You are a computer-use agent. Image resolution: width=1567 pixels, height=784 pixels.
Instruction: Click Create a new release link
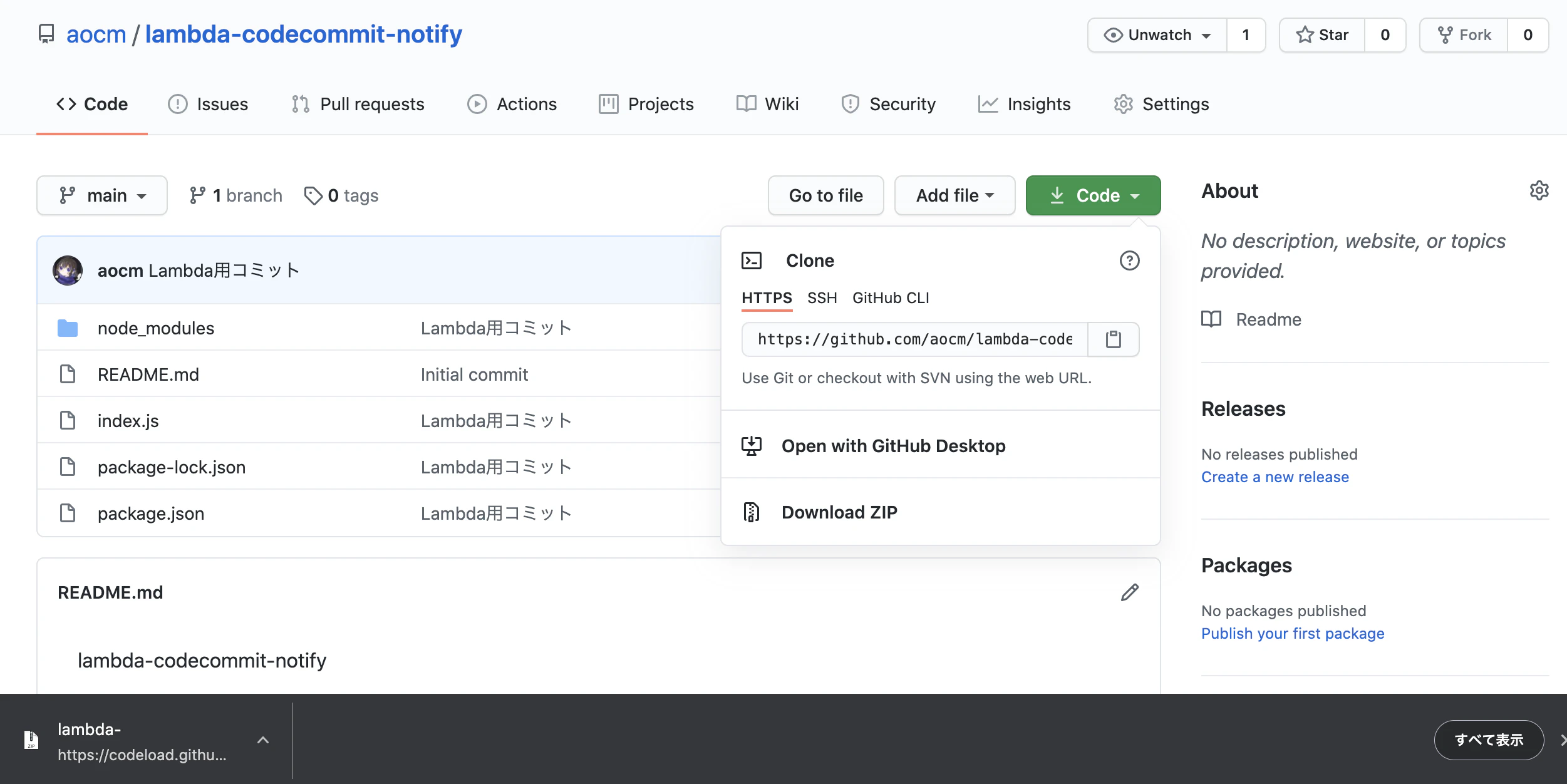(1275, 477)
